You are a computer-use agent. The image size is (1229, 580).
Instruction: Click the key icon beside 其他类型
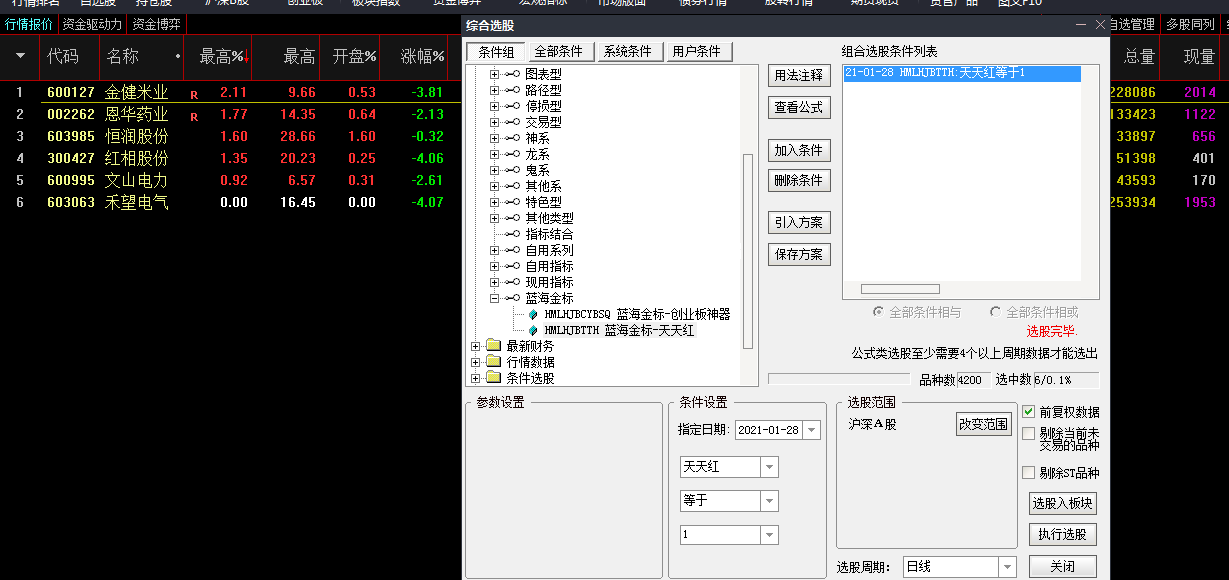point(513,218)
